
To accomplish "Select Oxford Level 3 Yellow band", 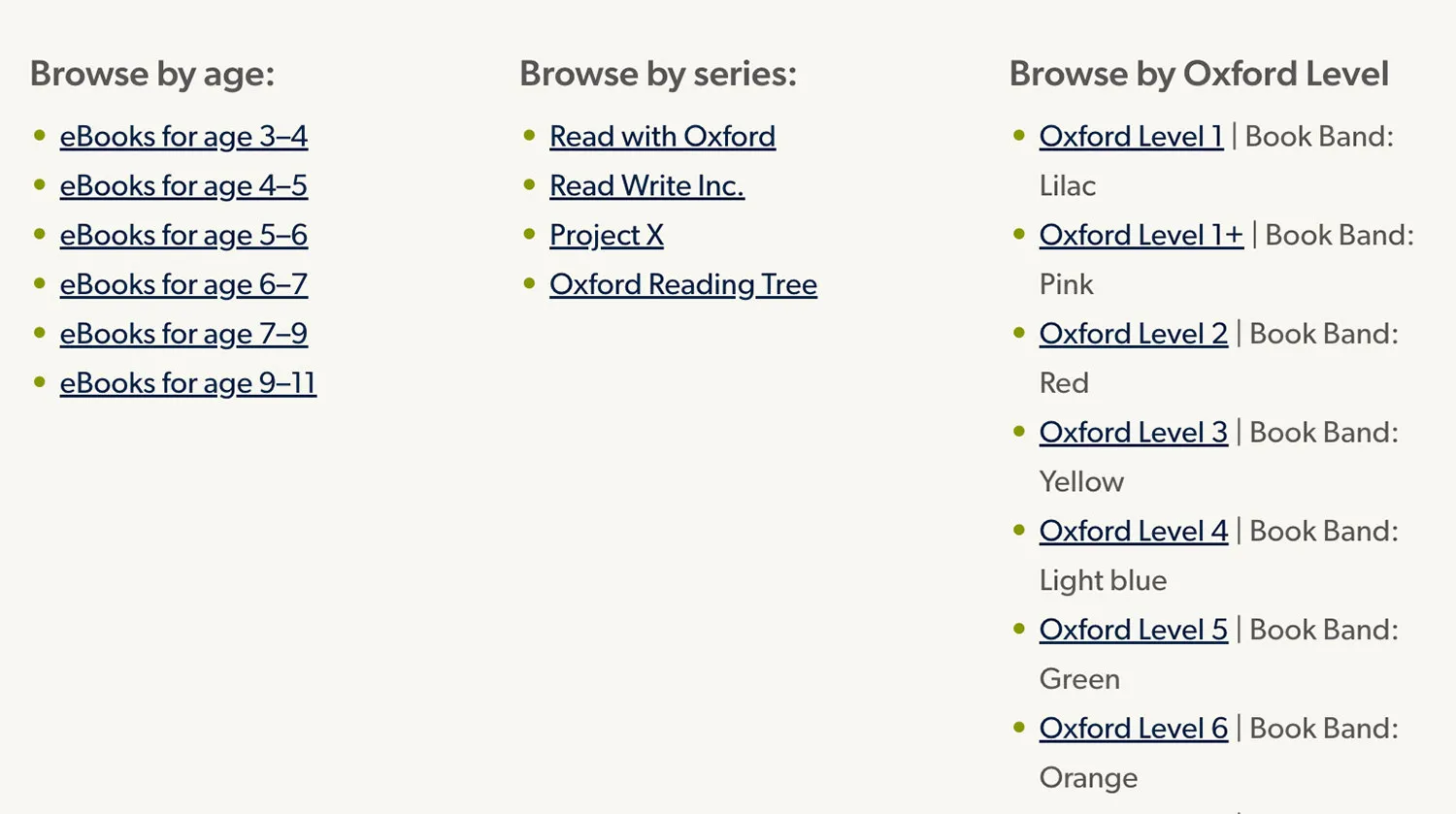I will (1133, 433).
